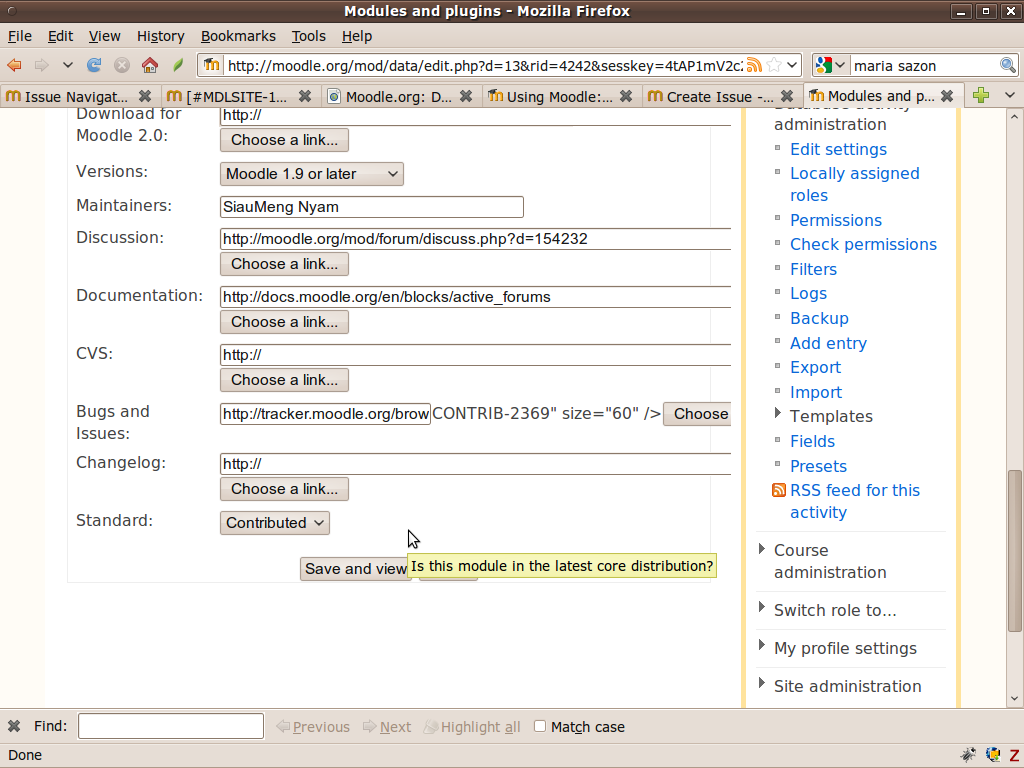Image resolution: width=1024 pixels, height=768 pixels.
Task: Click Choose a link under Changelog
Action: (x=284, y=489)
